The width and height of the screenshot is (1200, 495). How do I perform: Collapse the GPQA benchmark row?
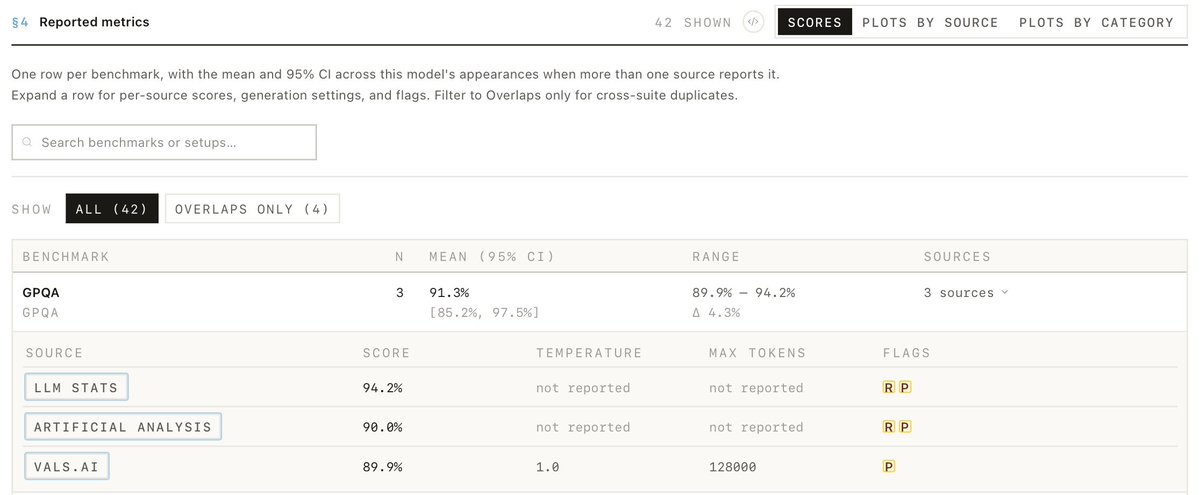coord(600,302)
